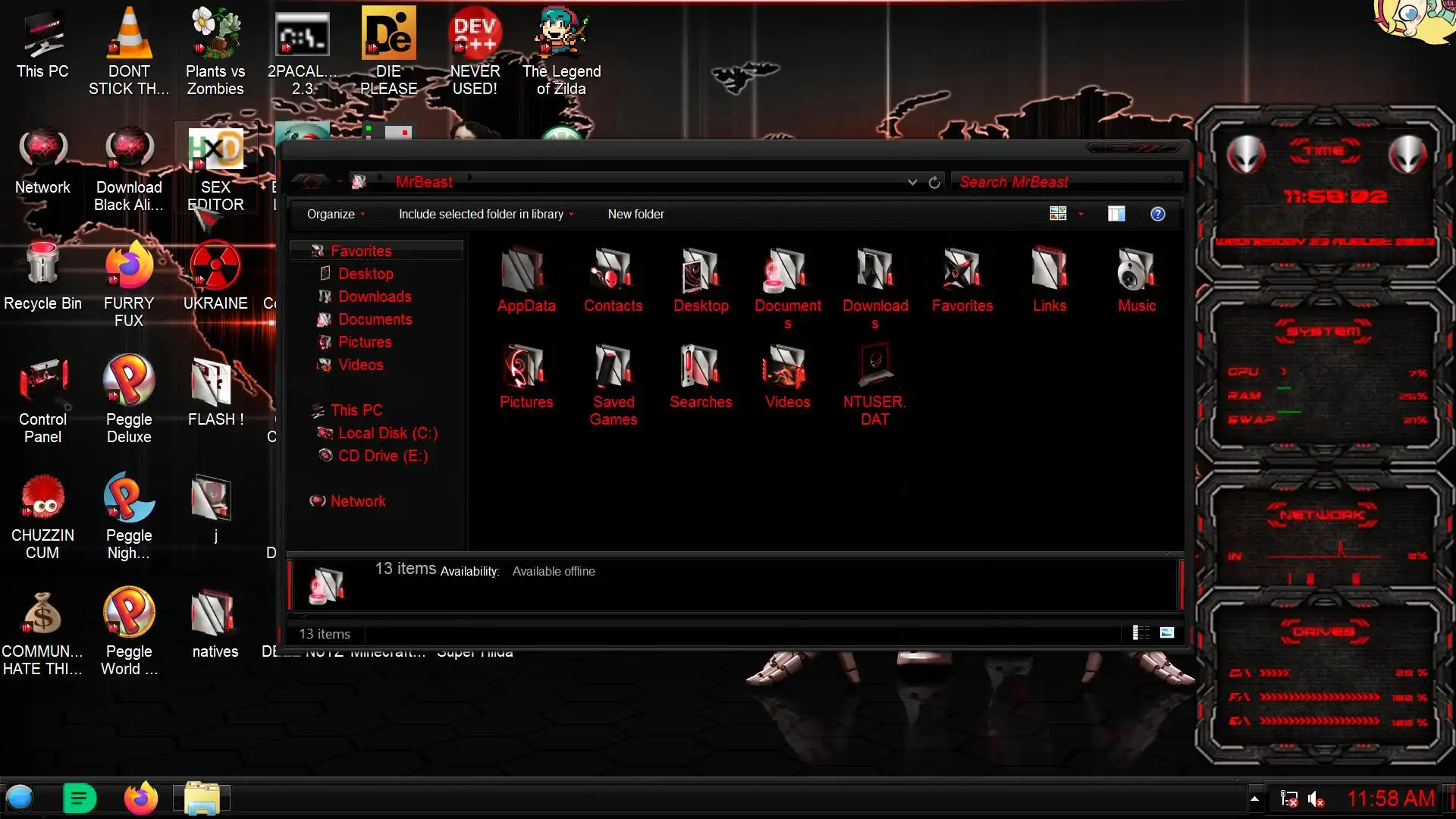Switch to details view in status bar

point(1141,632)
